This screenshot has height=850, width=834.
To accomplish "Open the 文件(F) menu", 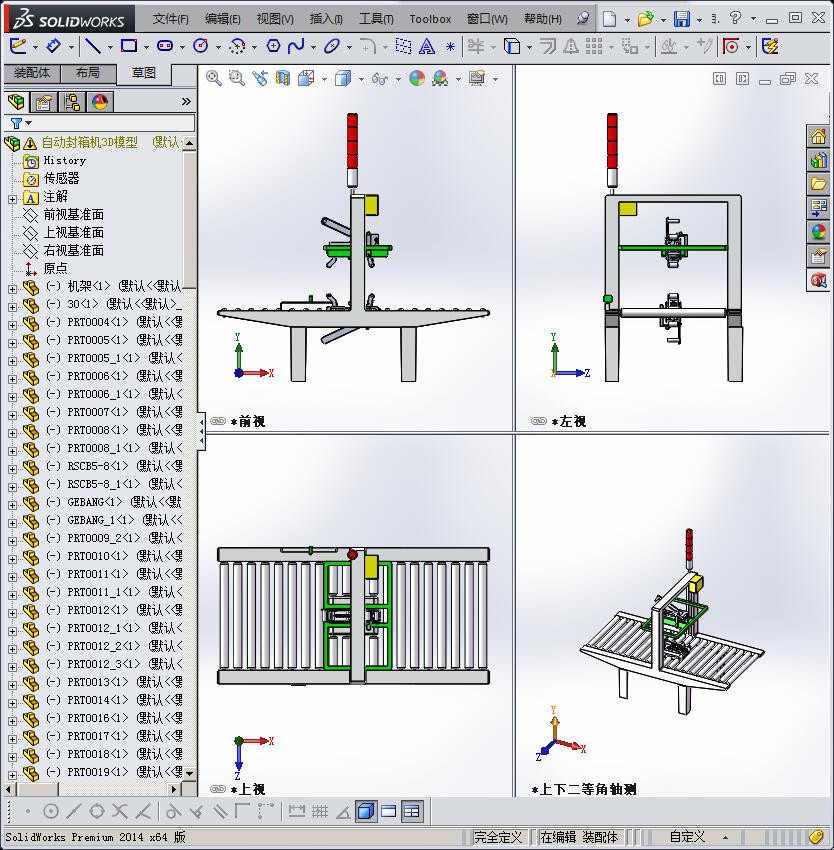I will [170, 19].
